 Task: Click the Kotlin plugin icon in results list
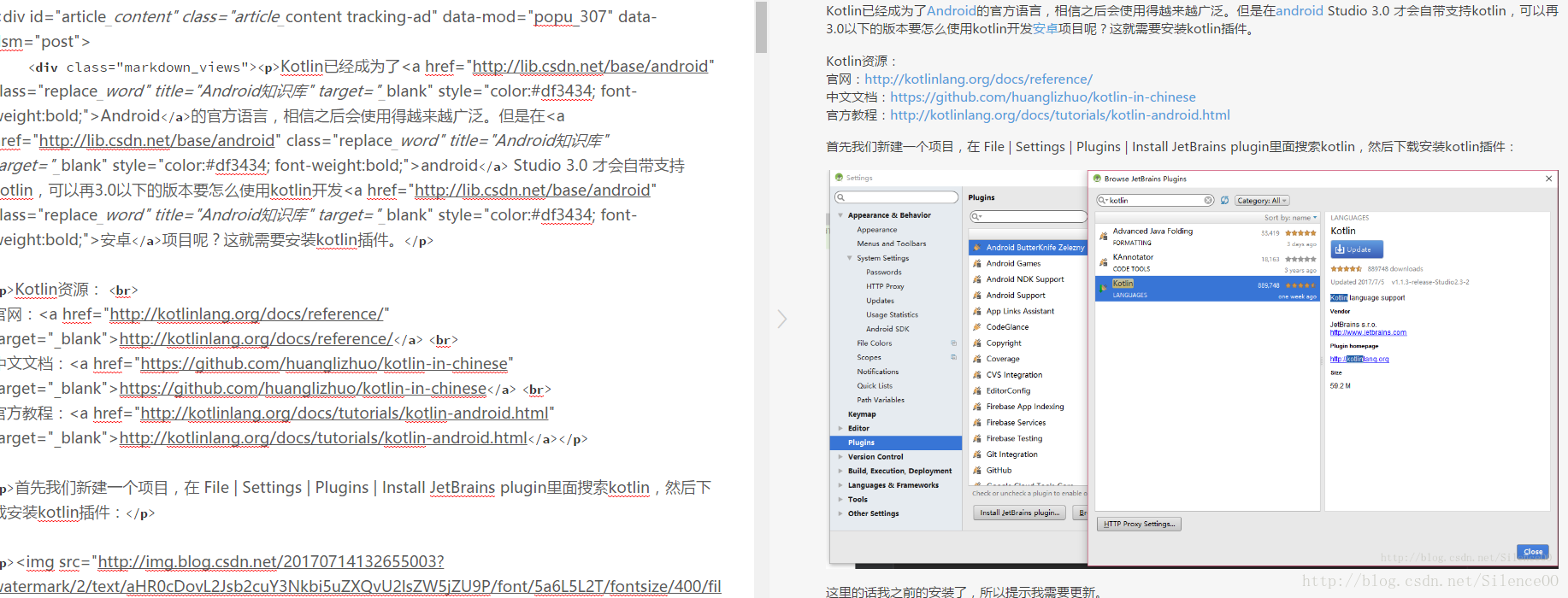pos(1104,289)
